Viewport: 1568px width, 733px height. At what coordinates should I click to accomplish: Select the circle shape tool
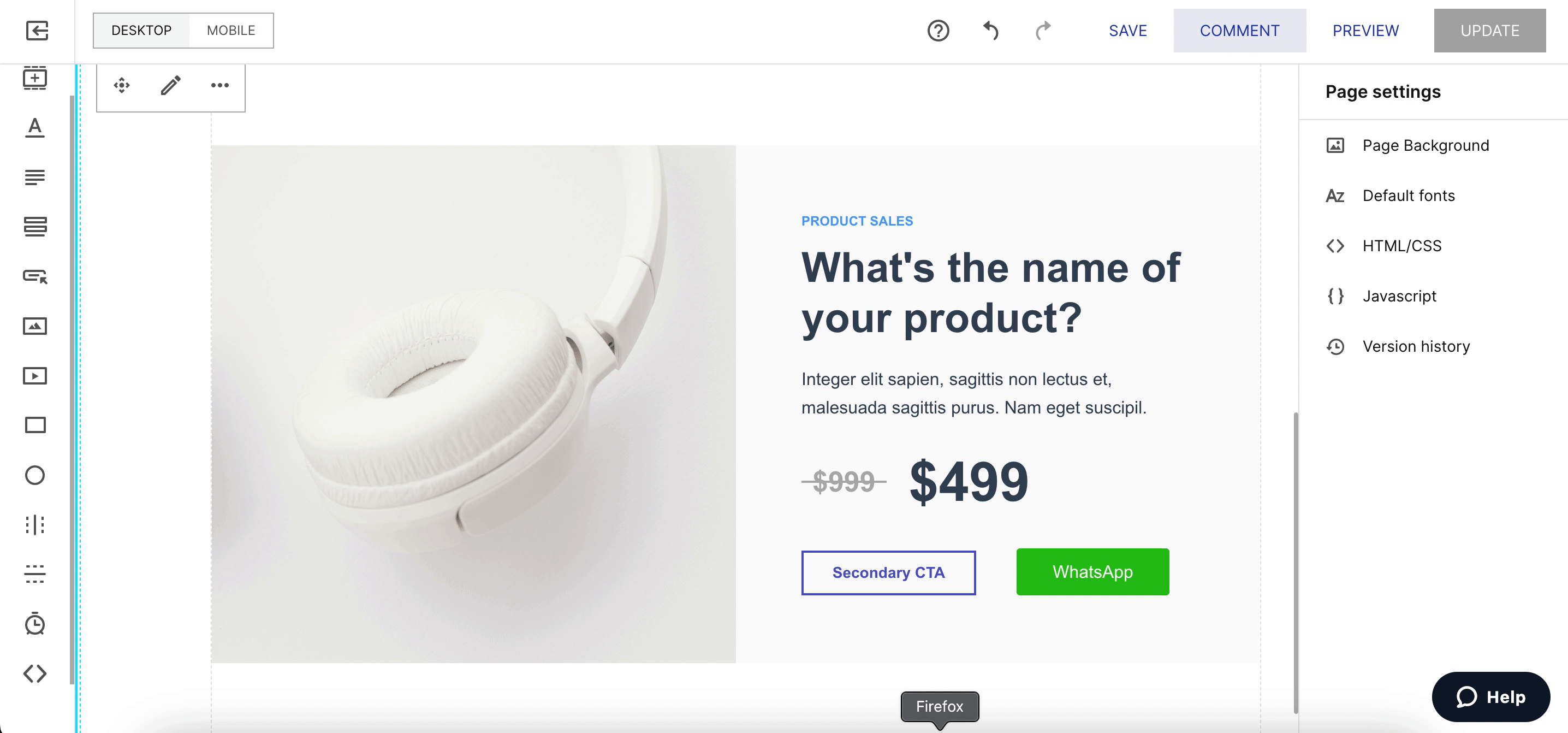pyautogui.click(x=35, y=475)
